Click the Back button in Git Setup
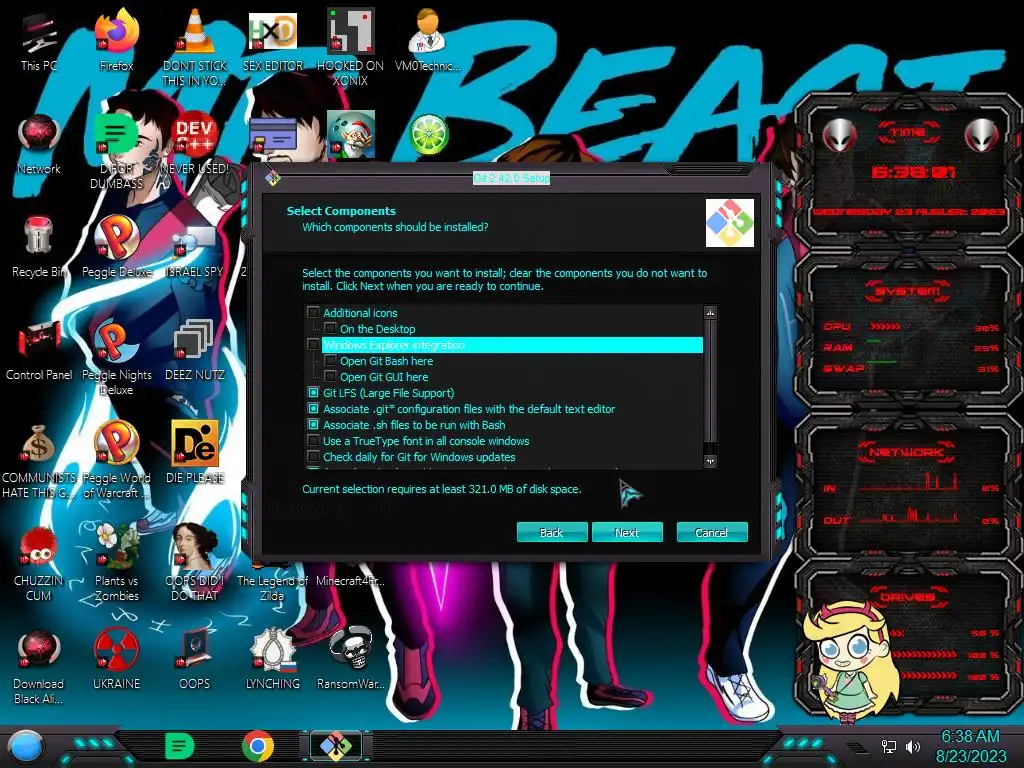This screenshot has height=768, width=1024. tap(552, 532)
